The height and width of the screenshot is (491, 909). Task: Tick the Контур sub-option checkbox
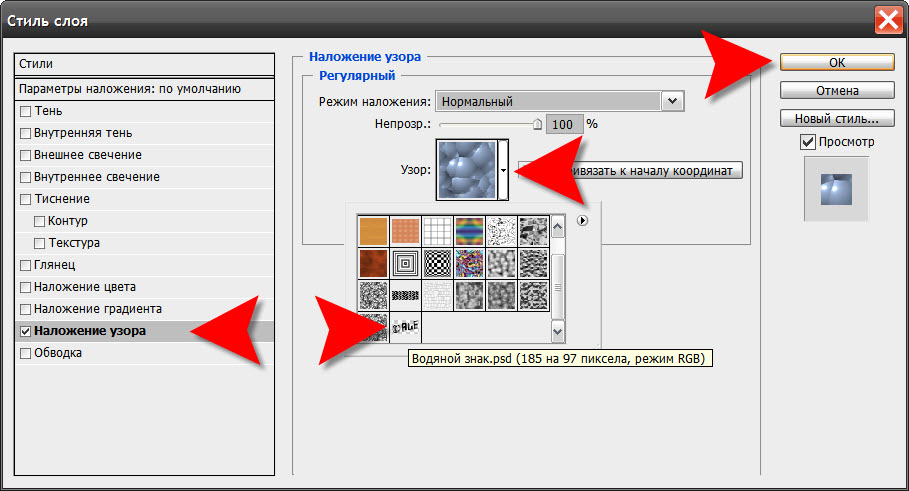coord(39,221)
